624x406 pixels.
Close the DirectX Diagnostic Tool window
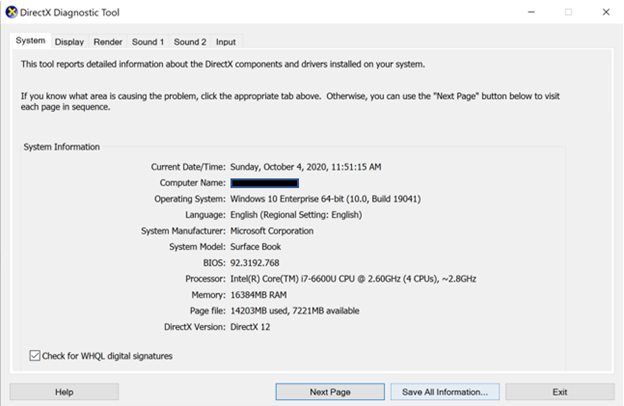606,12
